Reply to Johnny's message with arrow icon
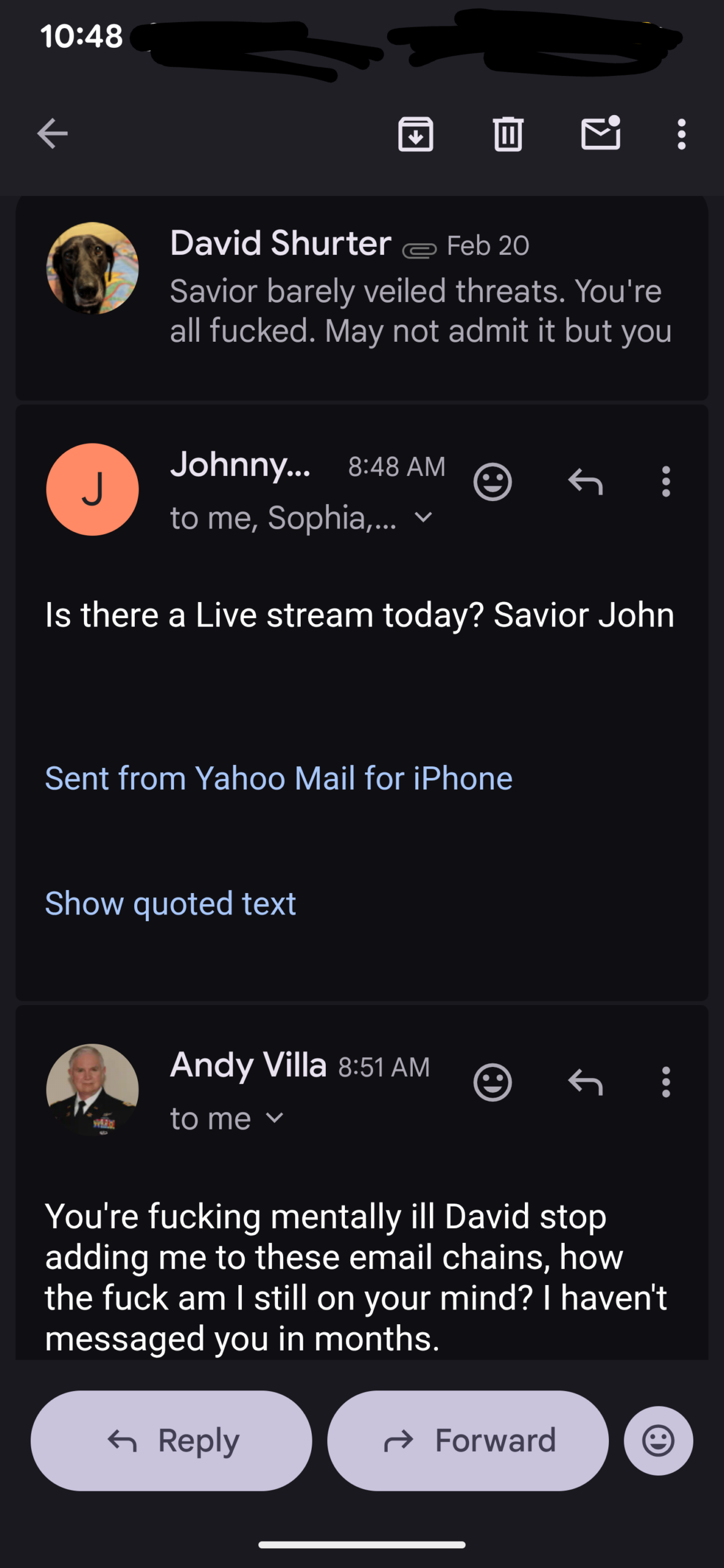Viewport: 724px width, 1568px height. click(x=586, y=482)
